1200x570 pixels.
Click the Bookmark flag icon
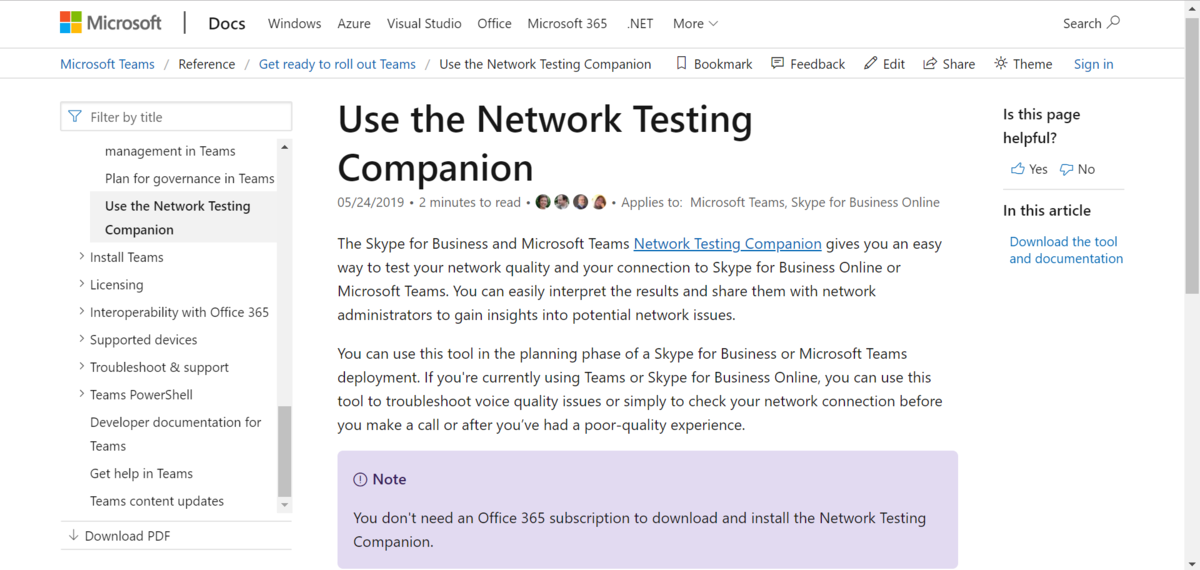[681, 63]
